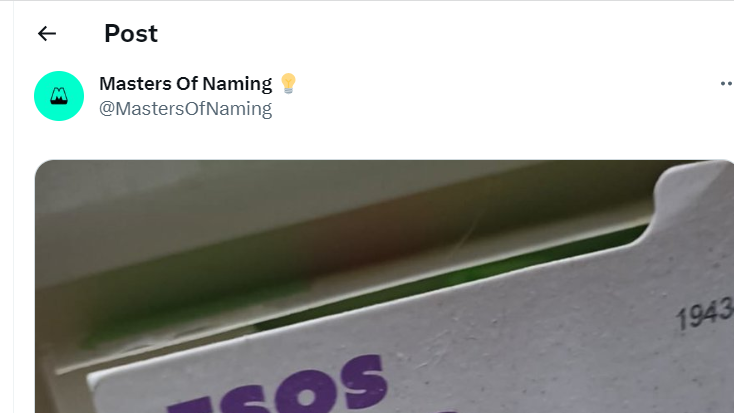The image size is (734, 413).
Task: Open the attached post photo
Action: click(x=385, y=290)
